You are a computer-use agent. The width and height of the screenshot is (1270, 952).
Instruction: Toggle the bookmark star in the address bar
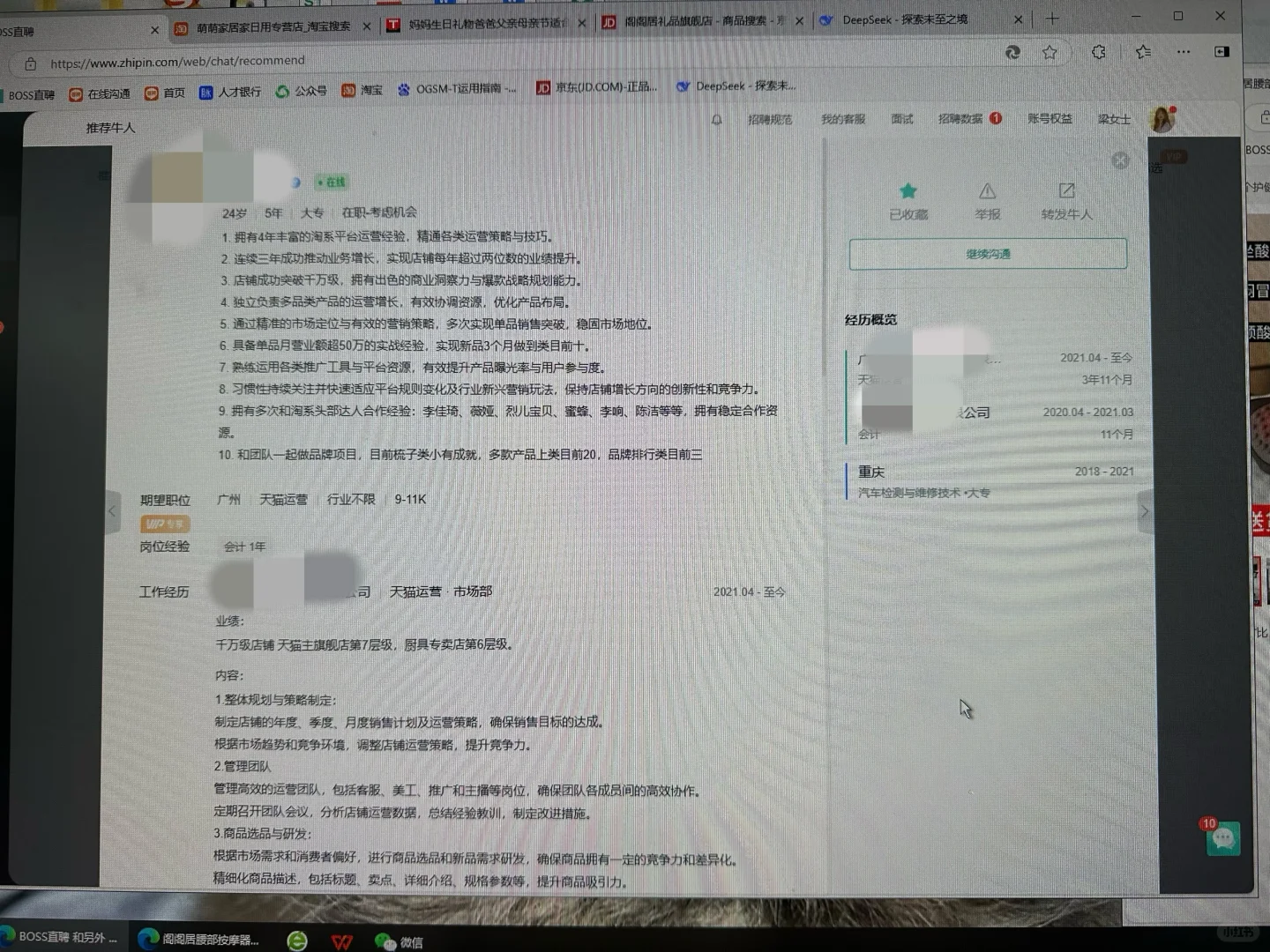(1050, 52)
